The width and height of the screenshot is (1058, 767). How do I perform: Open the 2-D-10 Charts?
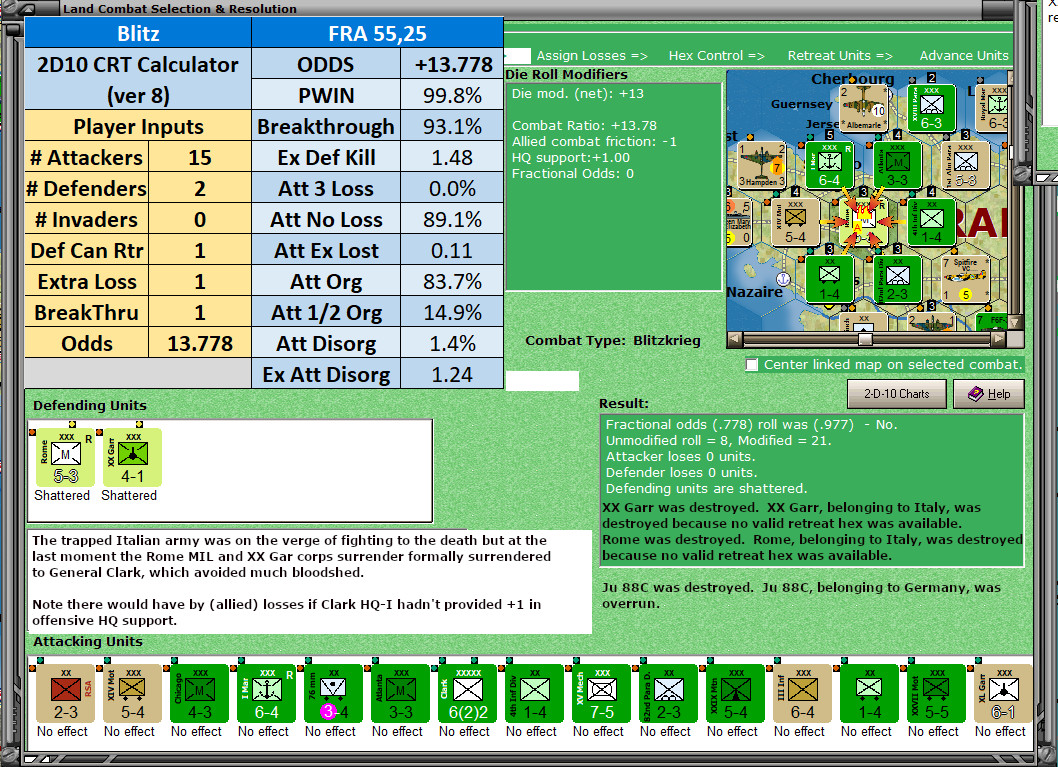pos(896,394)
